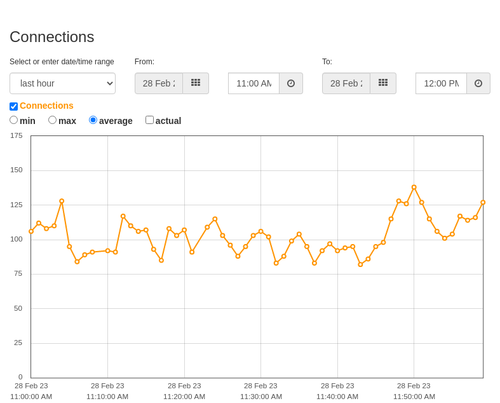Viewport: 500px width, 403px height.
Task: Open the From time clock picker icon
Action: point(291,83)
